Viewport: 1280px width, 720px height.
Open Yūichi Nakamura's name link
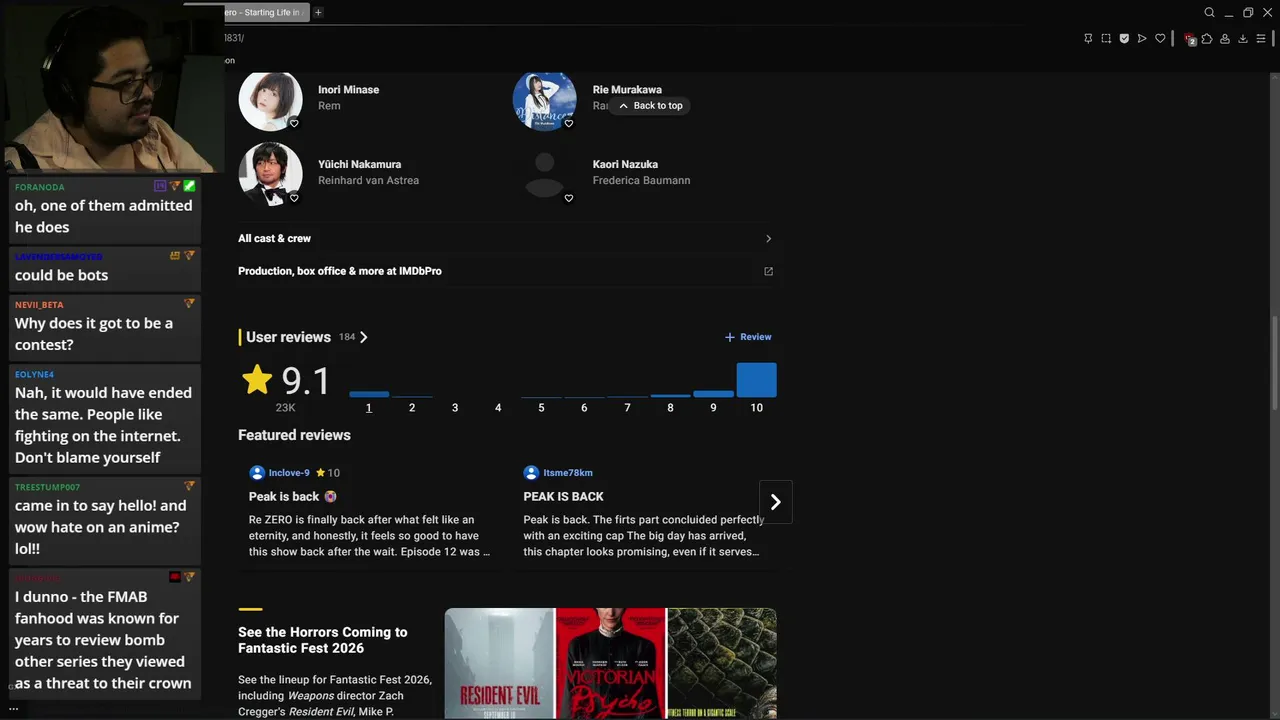pos(359,164)
